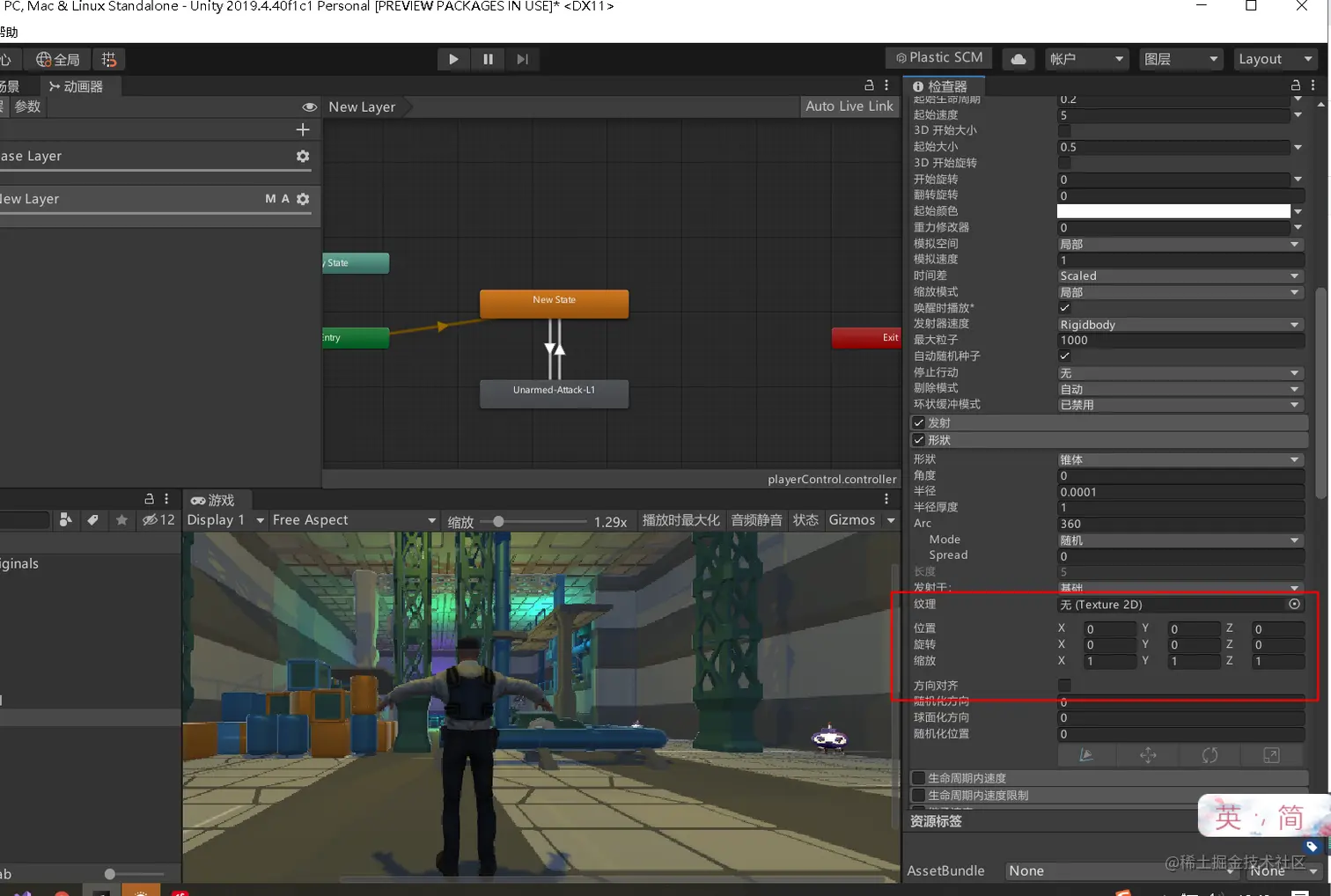The height and width of the screenshot is (896, 1331).
Task: Lock the Animator panel
Action: pos(869,85)
